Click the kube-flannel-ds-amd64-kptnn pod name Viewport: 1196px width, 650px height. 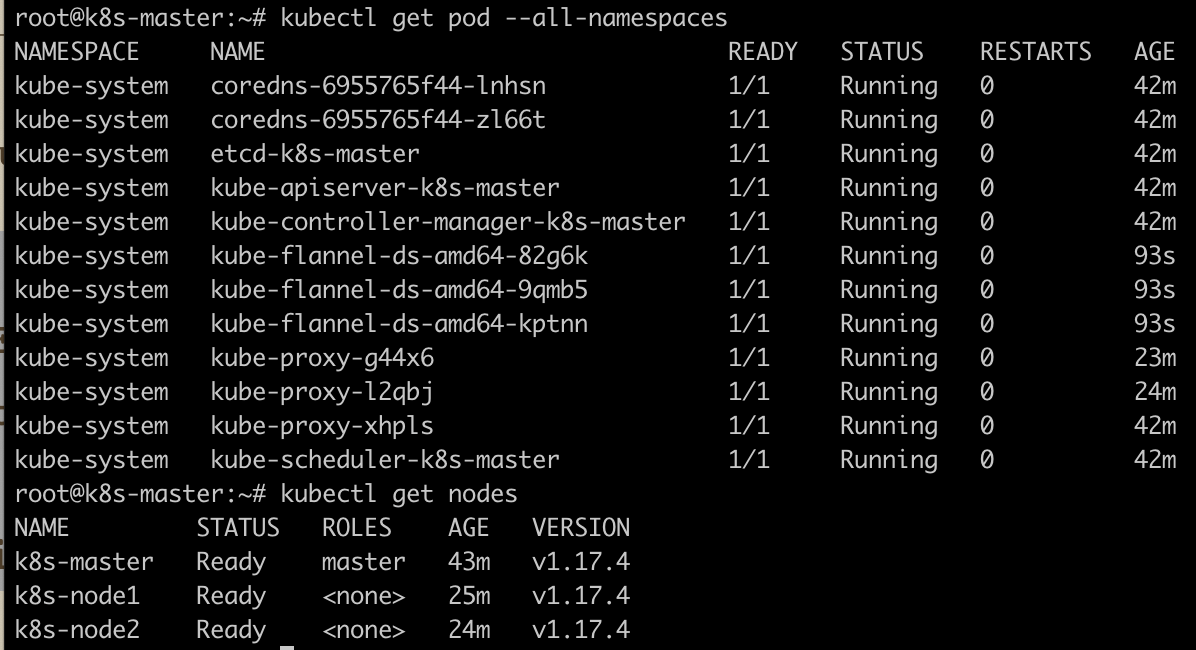(399, 324)
